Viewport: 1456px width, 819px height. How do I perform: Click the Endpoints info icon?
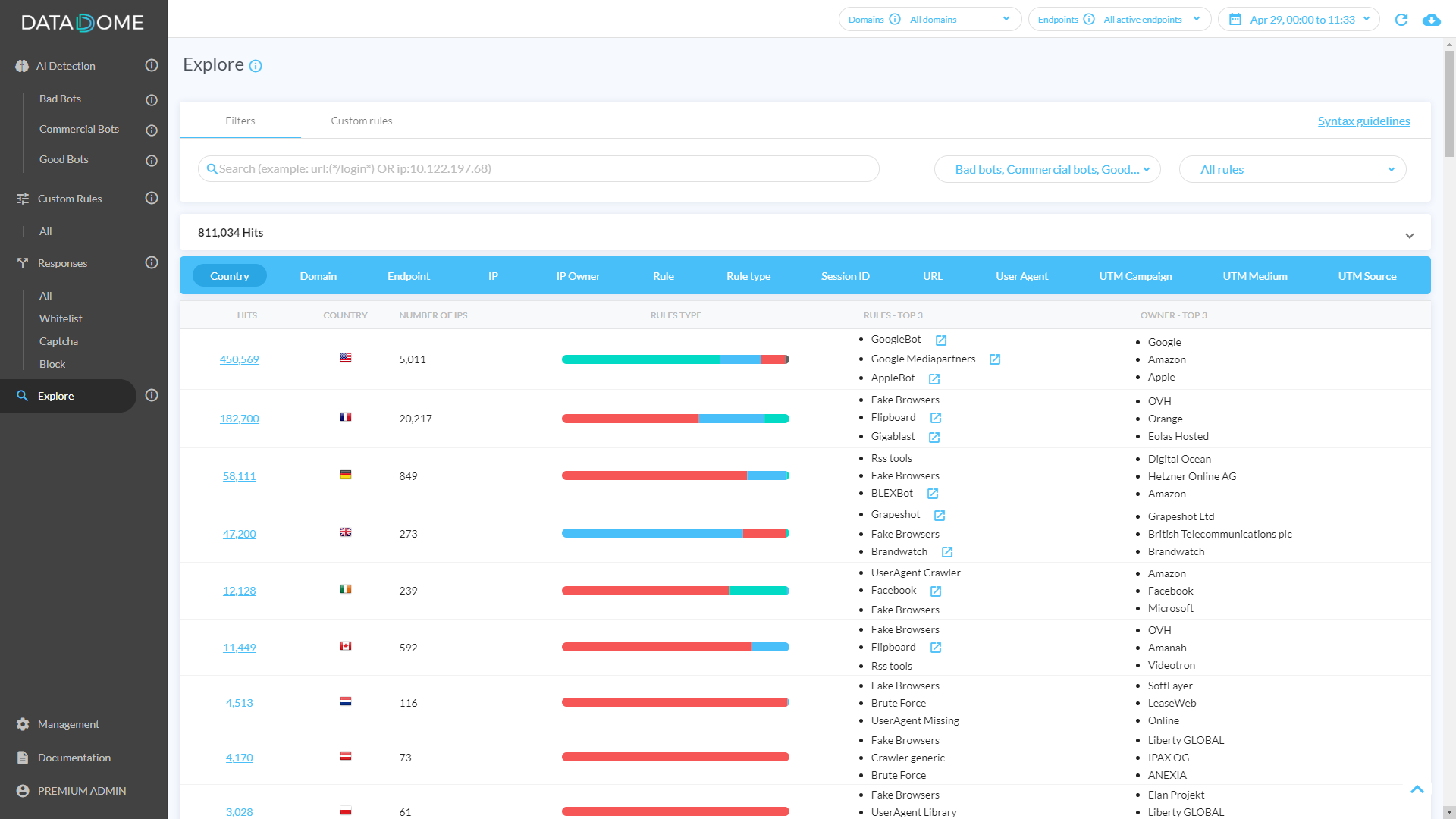pyautogui.click(x=1089, y=19)
